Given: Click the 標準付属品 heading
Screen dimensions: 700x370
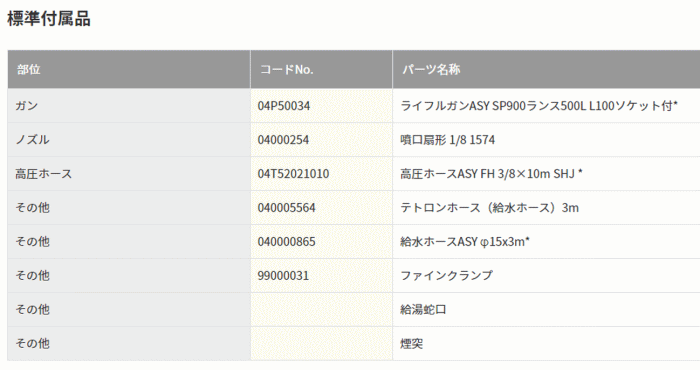Looking at the screenshot, I should point(49,19).
